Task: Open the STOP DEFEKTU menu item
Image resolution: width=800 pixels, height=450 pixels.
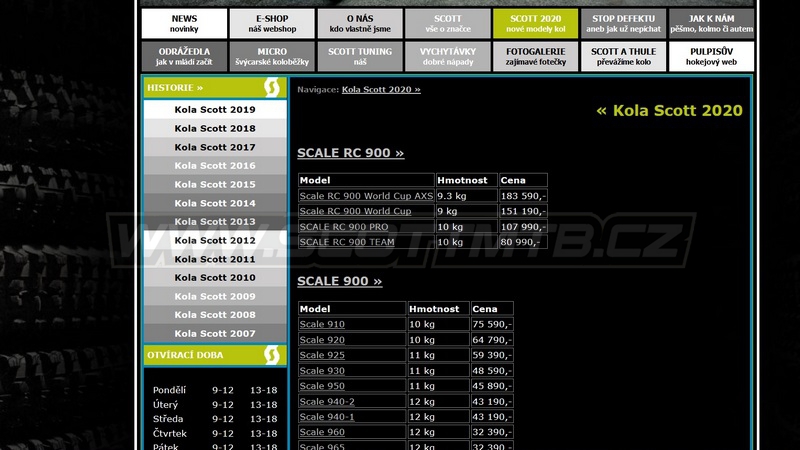Action: tap(623, 24)
